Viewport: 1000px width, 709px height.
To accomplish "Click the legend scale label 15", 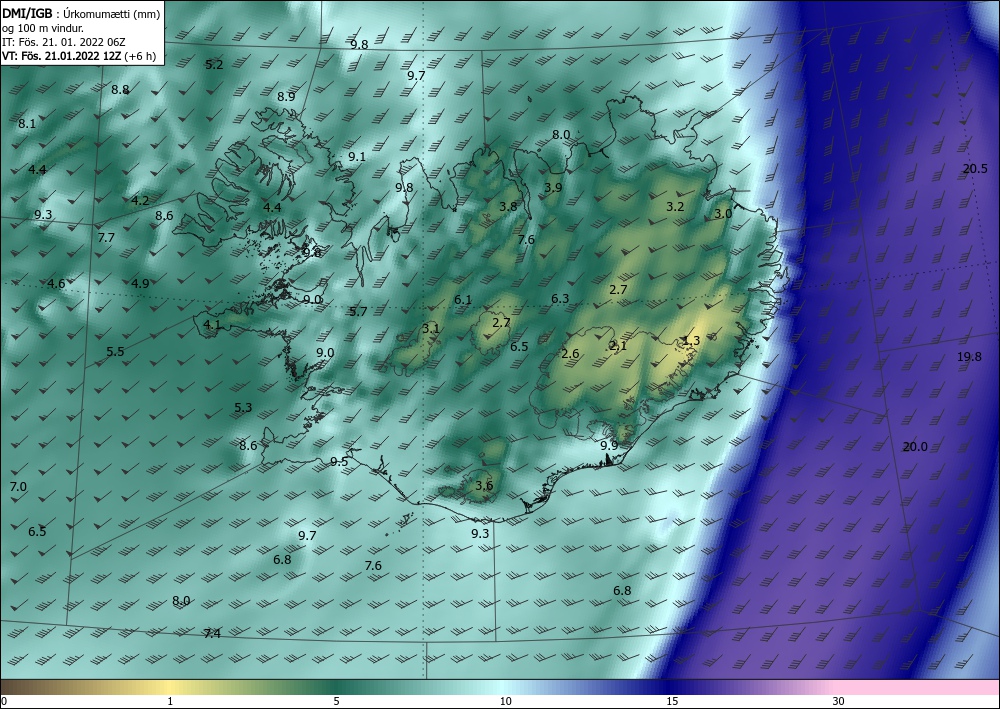I will click(672, 701).
